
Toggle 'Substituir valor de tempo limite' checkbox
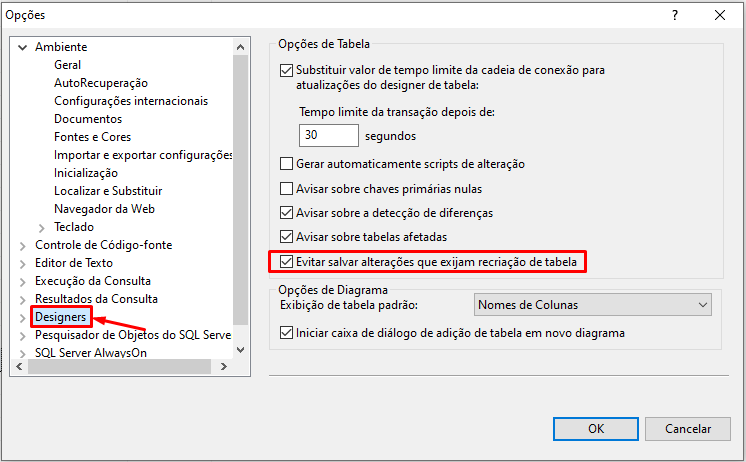point(288,71)
